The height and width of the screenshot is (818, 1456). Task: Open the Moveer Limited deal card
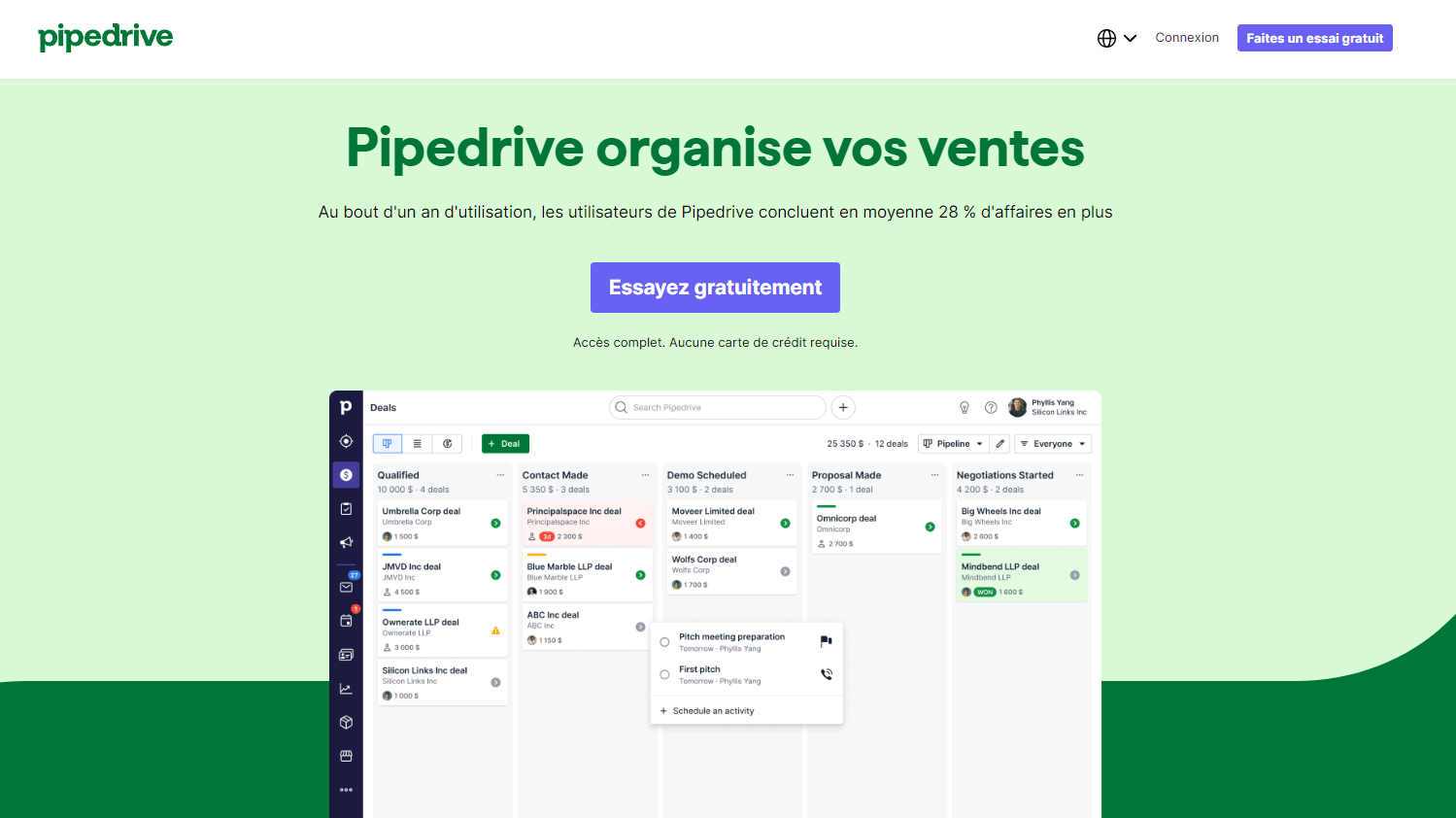pos(731,524)
